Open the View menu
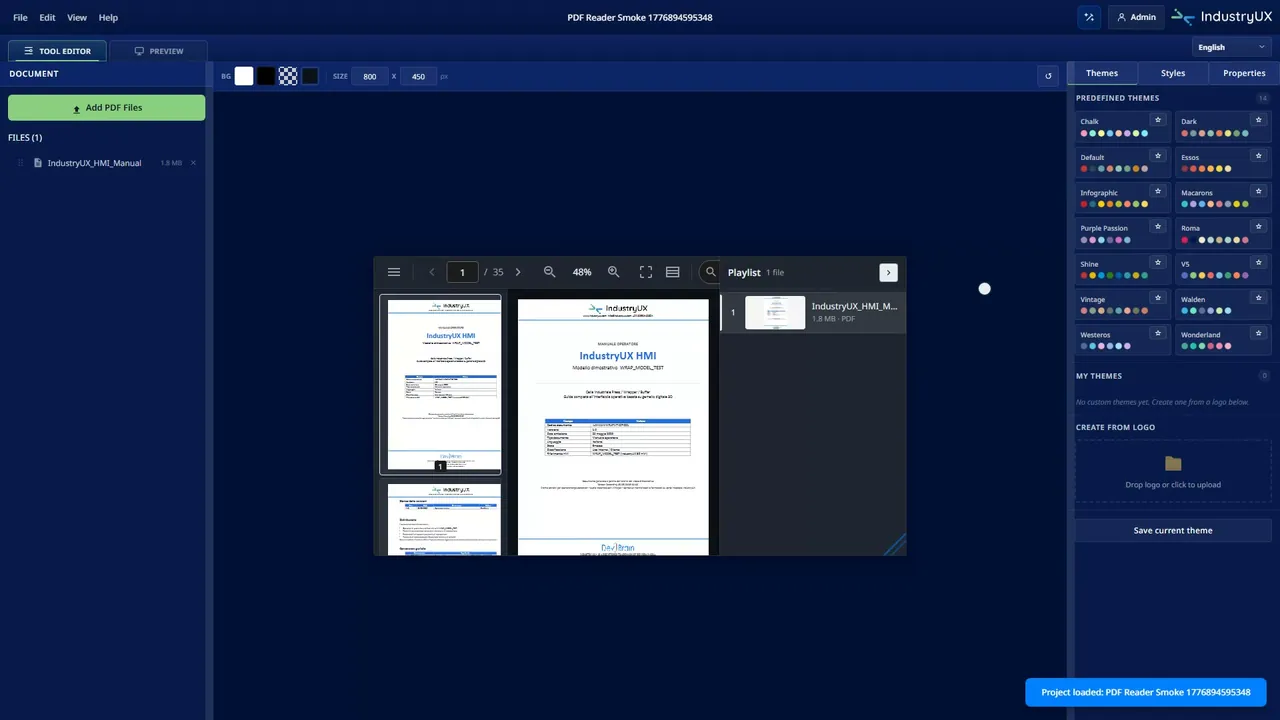The width and height of the screenshot is (1280, 720). (77, 17)
